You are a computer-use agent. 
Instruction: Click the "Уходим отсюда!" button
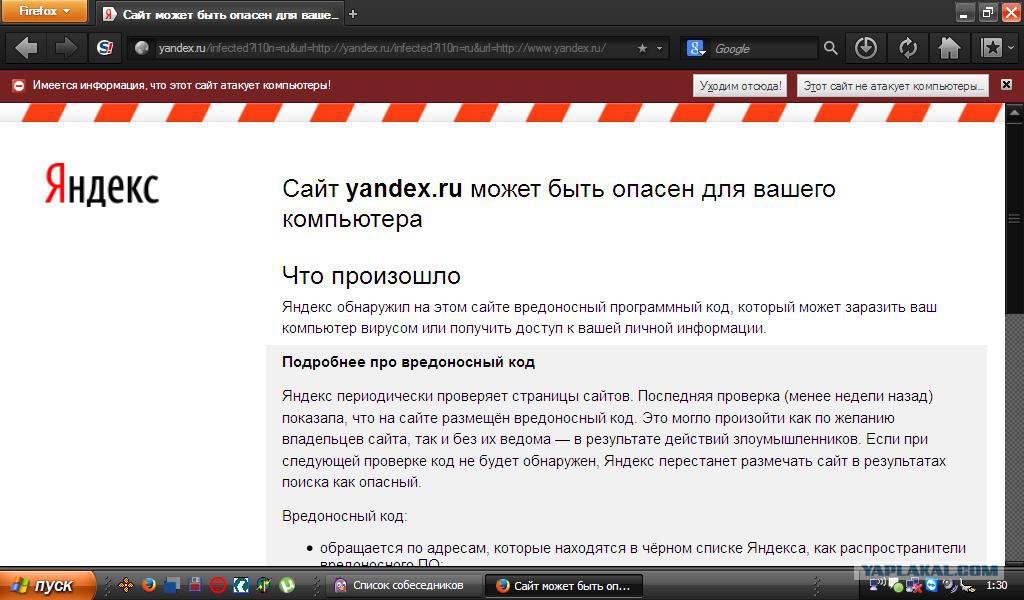pos(740,86)
